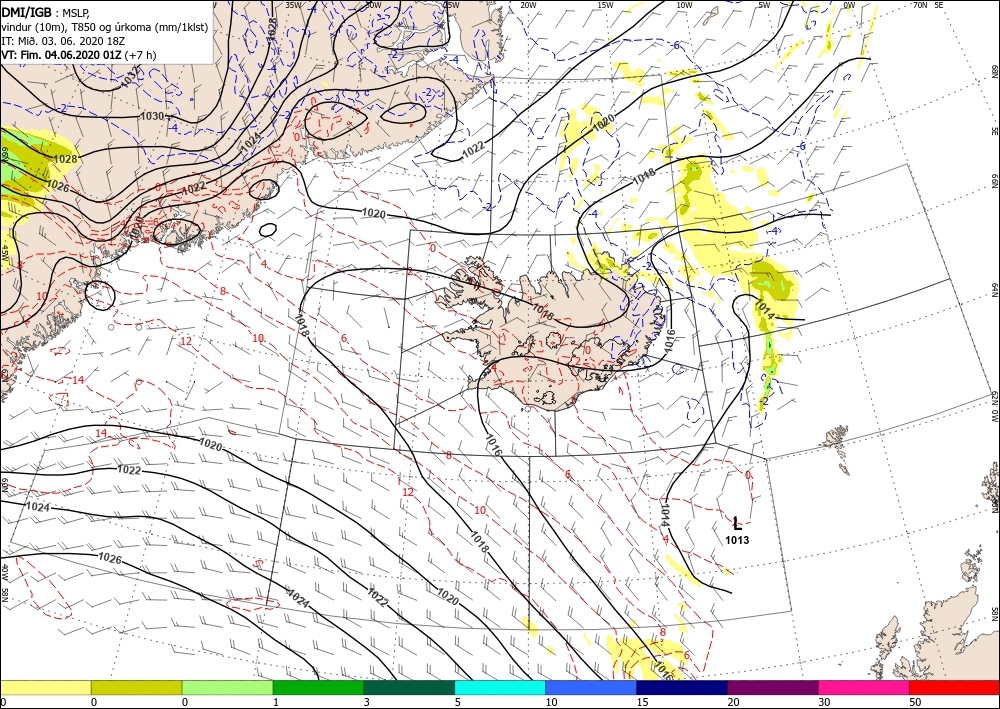Click the cyan swatch in the legend

pos(500,687)
